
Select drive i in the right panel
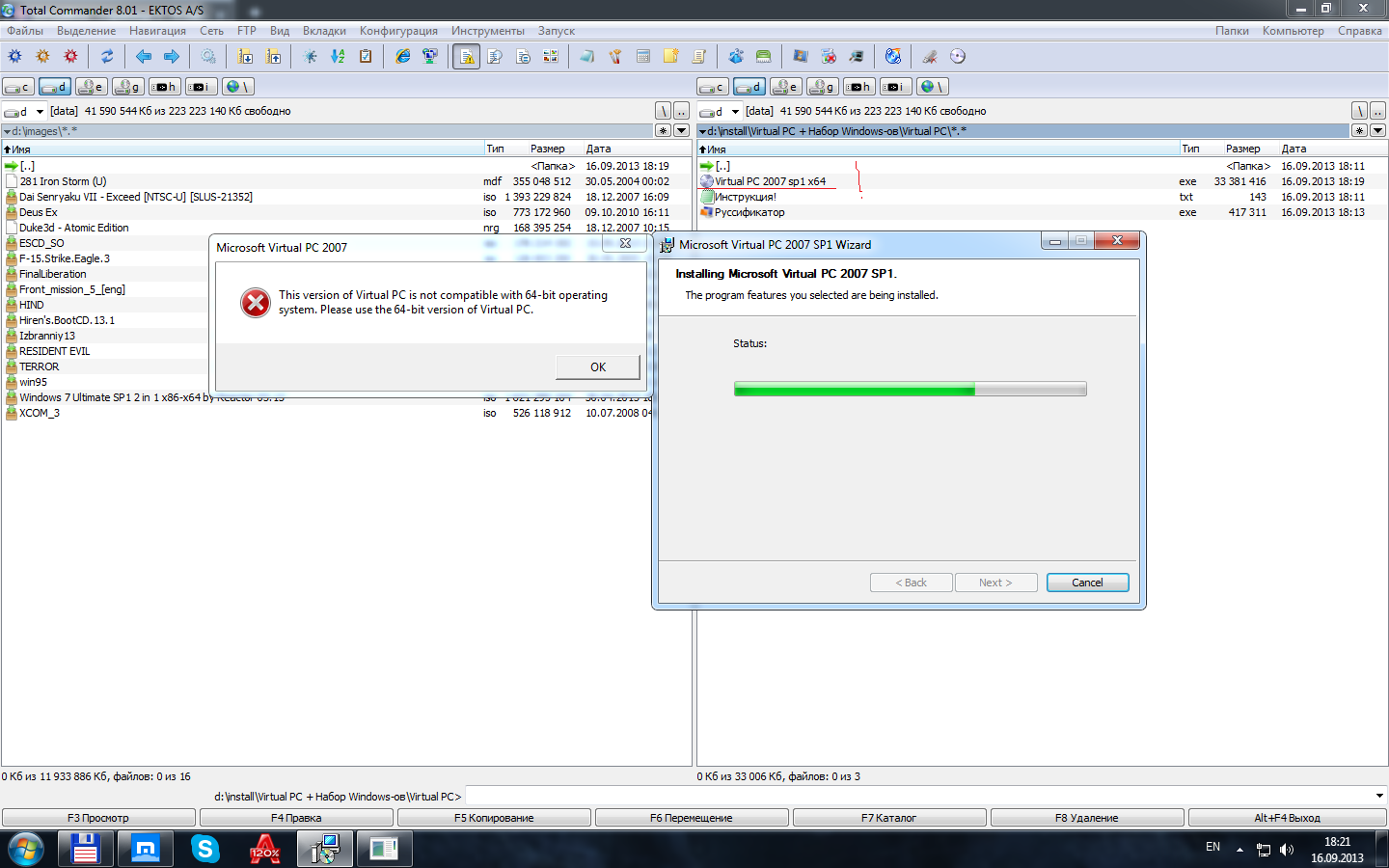[896, 87]
